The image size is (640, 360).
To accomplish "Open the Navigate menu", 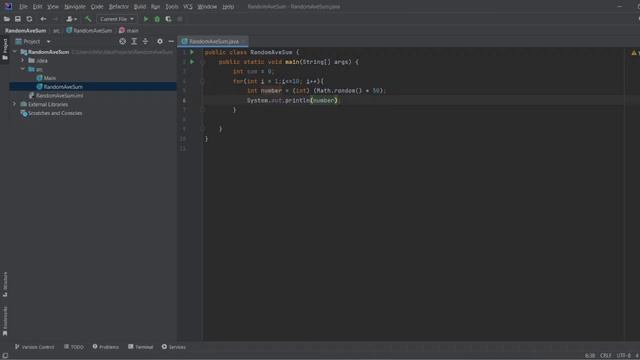I will click(75, 7).
